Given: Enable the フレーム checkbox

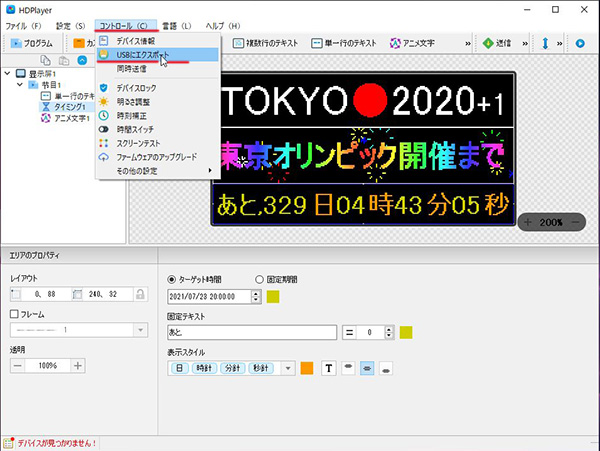Looking at the screenshot, I should (x=14, y=314).
